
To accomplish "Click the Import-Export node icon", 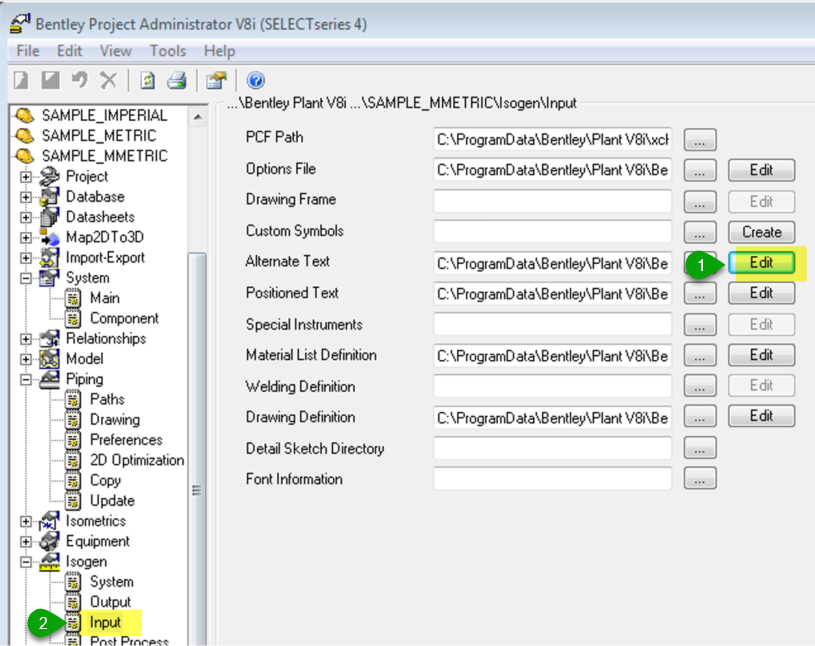I will pos(50,257).
